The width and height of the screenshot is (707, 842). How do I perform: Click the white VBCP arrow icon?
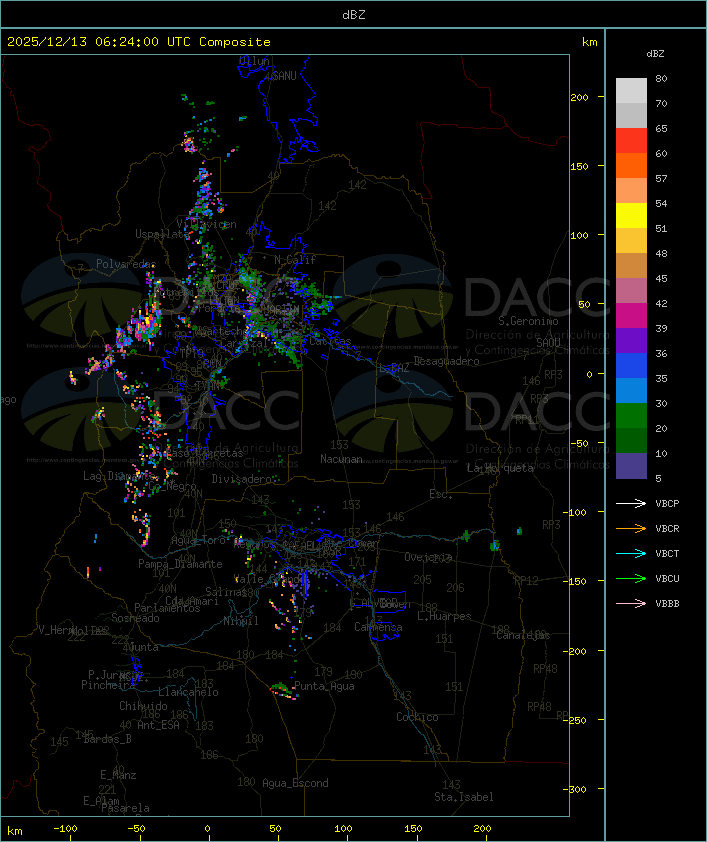click(631, 503)
